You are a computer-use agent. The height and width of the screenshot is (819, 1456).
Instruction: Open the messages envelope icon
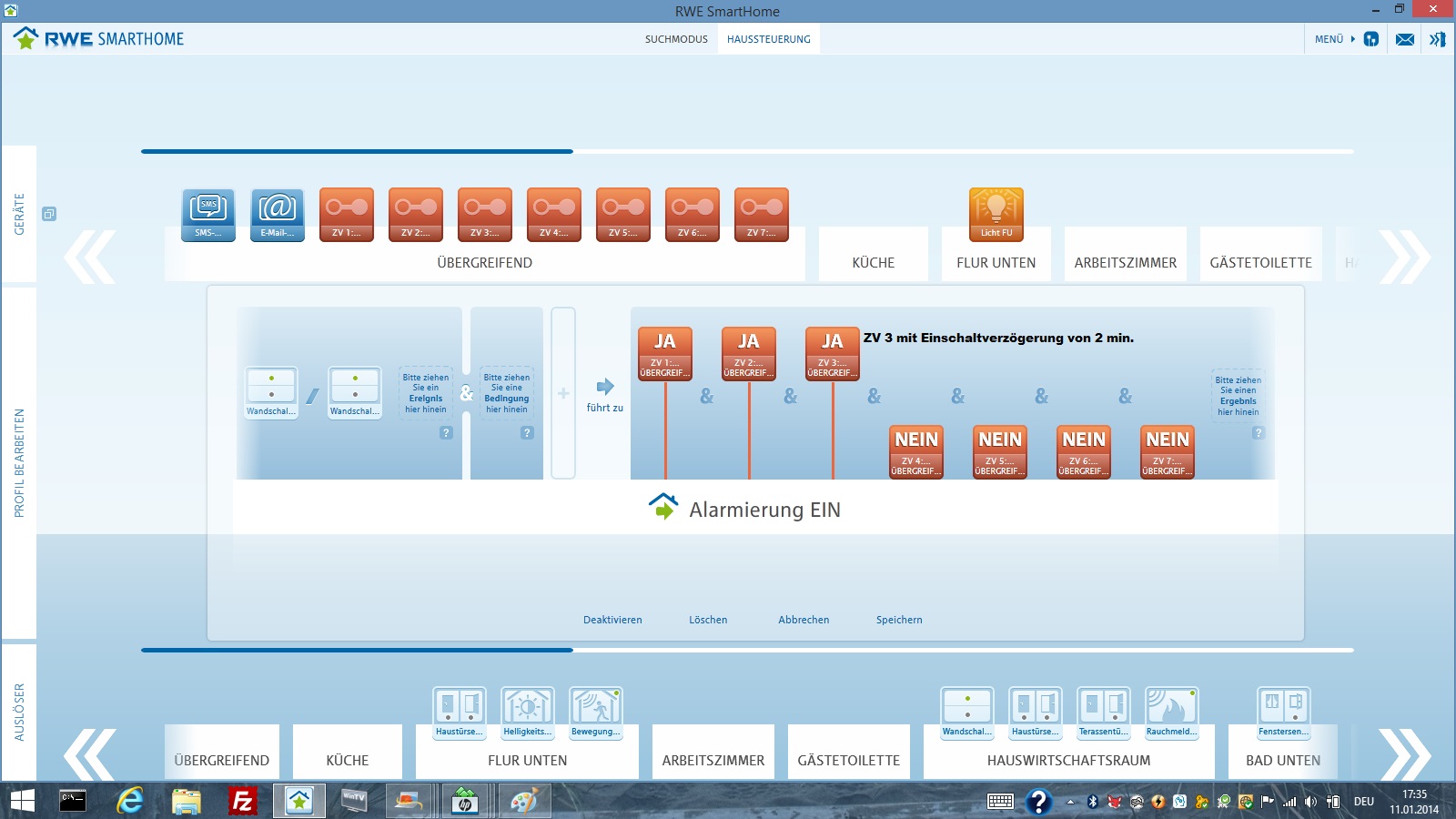click(1405, 39)
